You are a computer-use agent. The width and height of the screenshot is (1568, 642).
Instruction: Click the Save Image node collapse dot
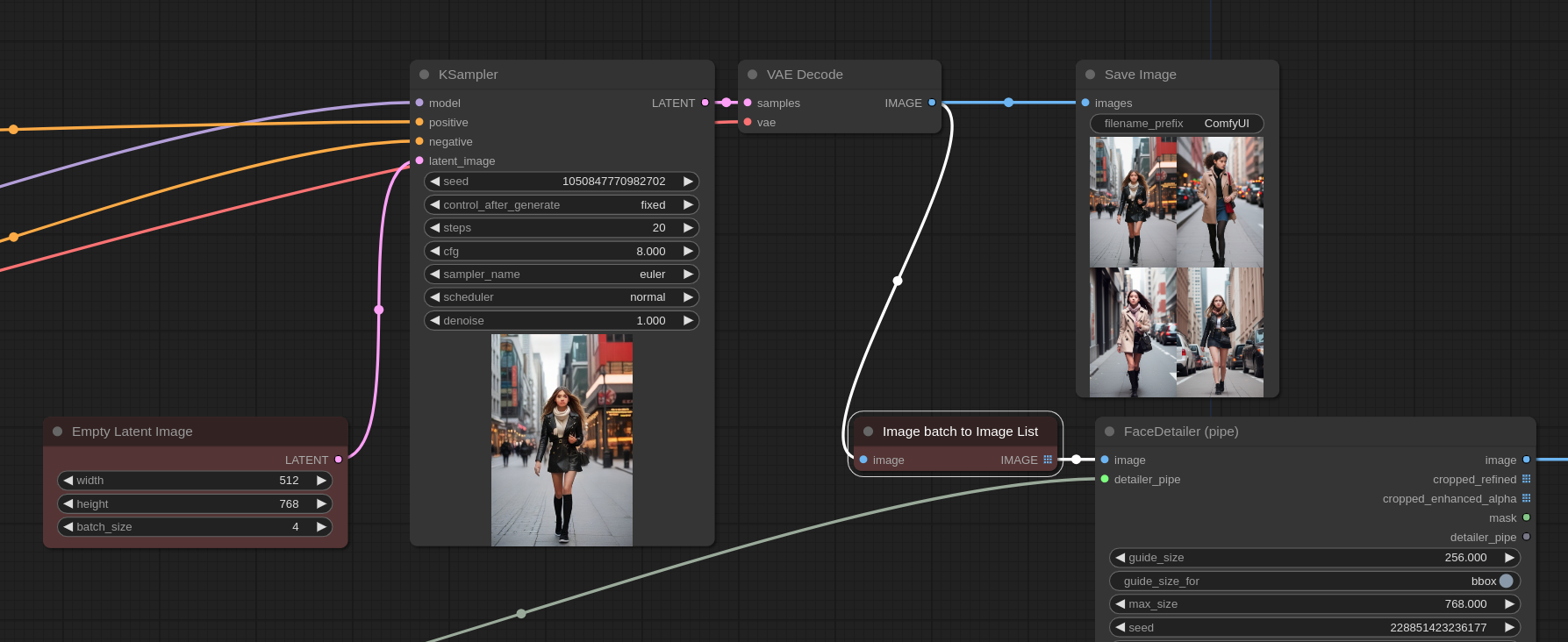1090,75
